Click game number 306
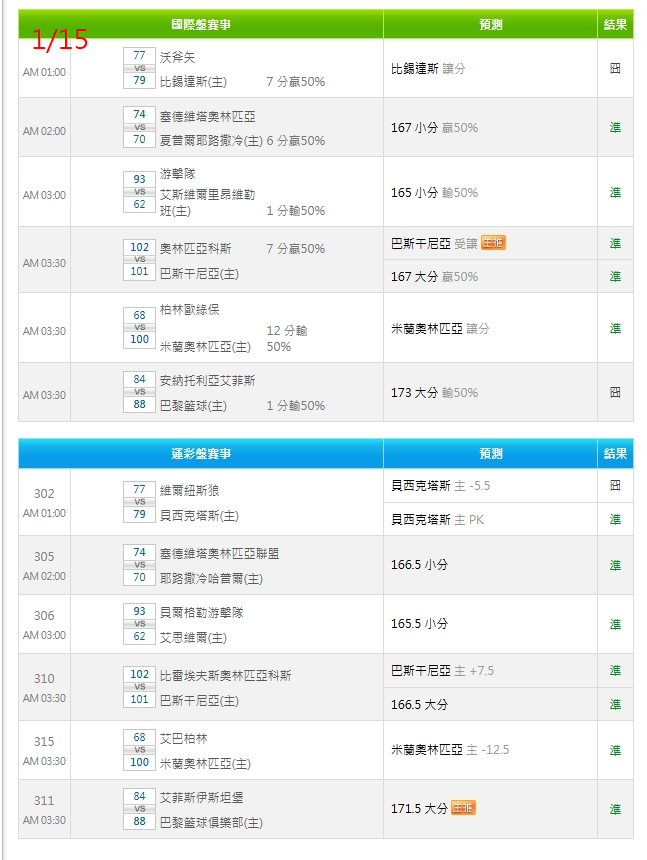 44,616
